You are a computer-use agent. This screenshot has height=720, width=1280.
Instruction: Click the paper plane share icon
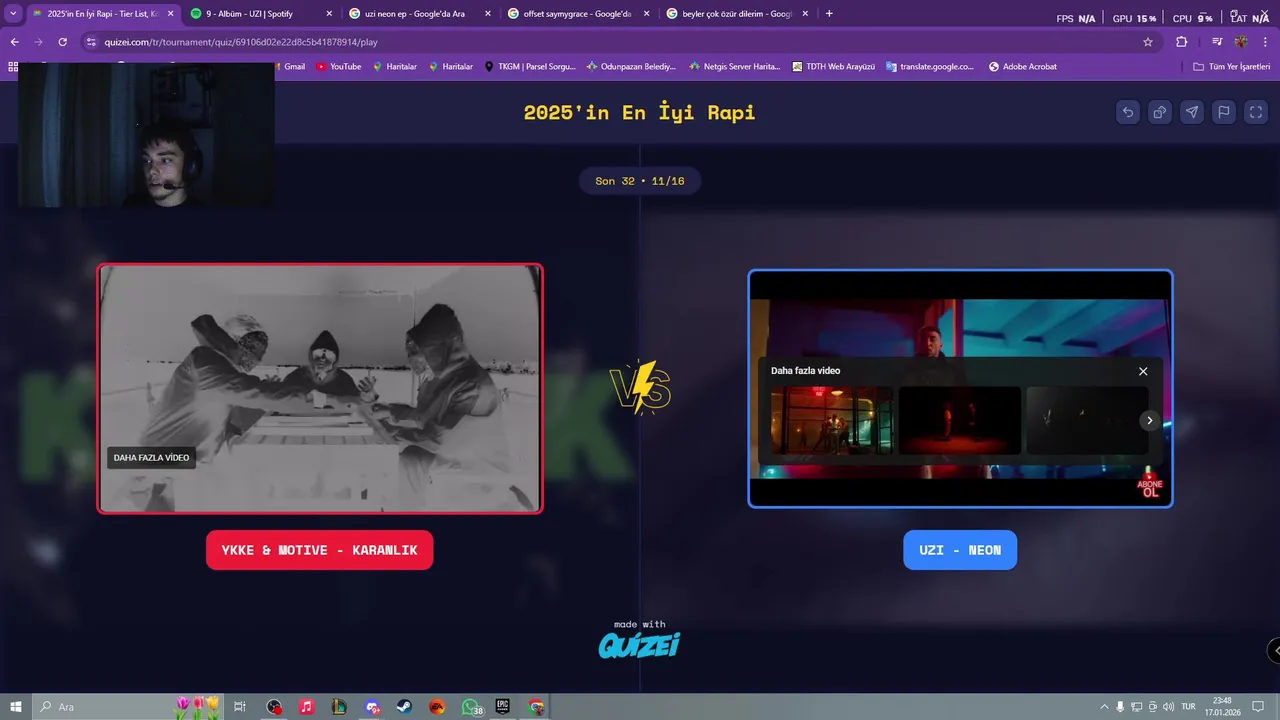point(1192,112)
